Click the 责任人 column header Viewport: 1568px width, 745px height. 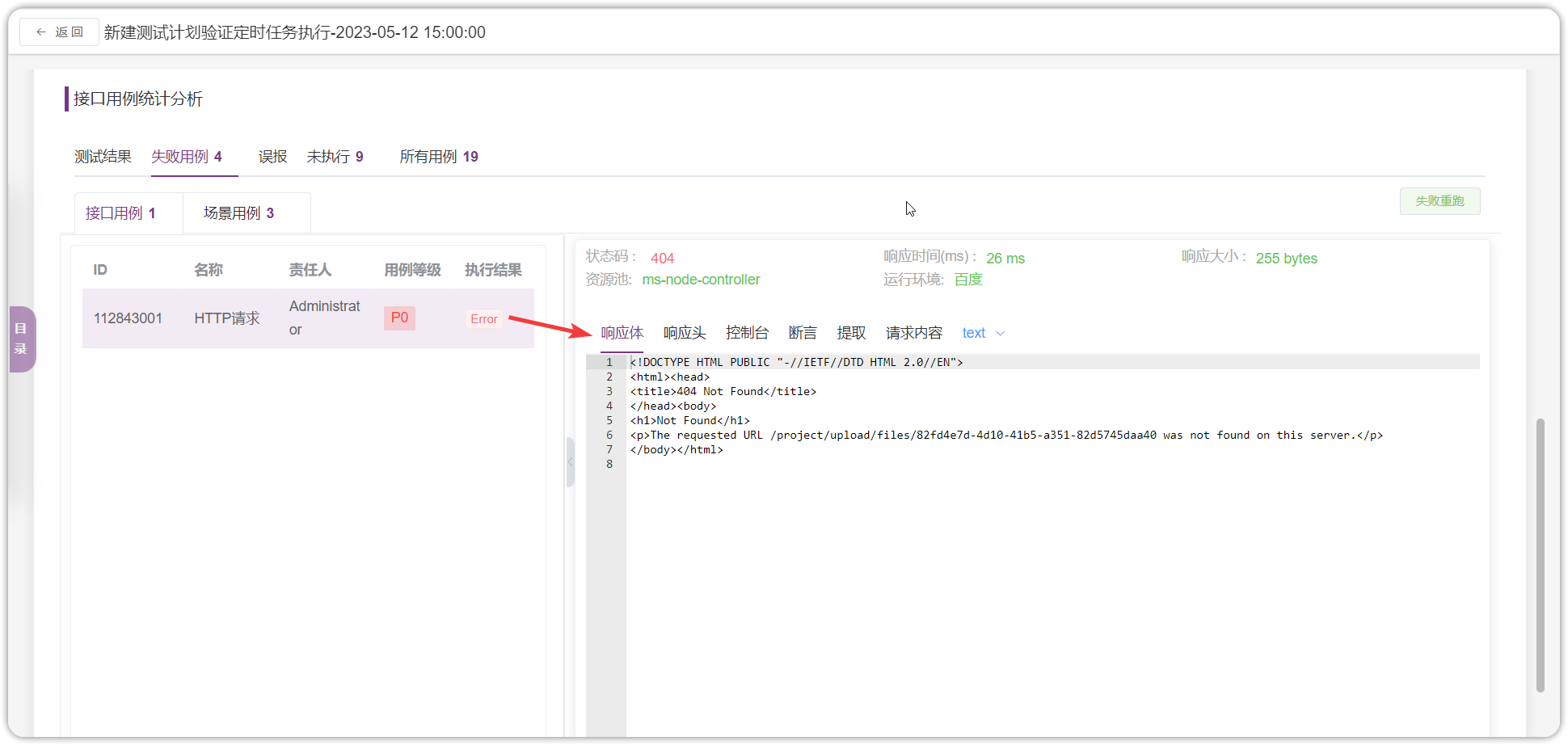[x=310, y=270]
